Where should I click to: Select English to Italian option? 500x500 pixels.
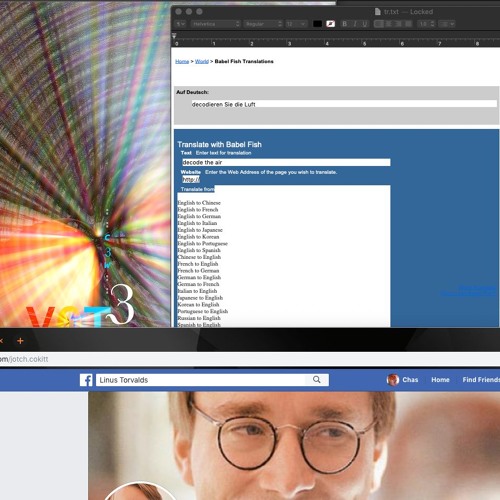tap(197, 223)
